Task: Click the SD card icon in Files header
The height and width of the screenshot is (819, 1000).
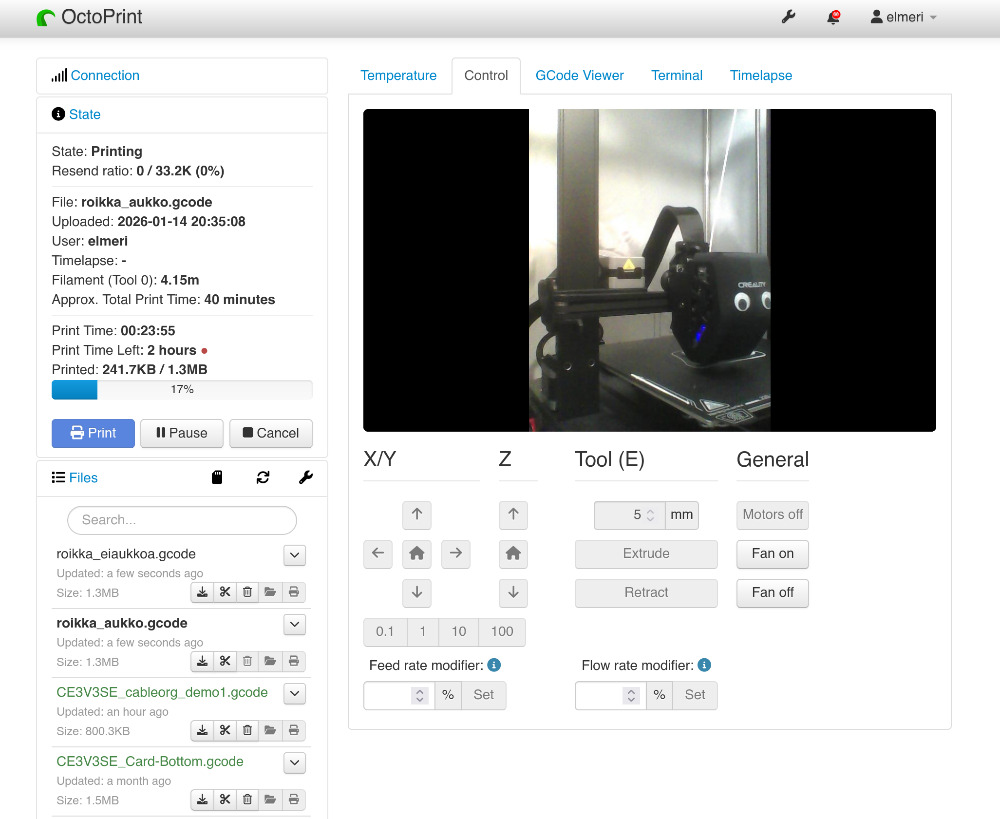Action: pyautogui.click(x=217, y=478)
